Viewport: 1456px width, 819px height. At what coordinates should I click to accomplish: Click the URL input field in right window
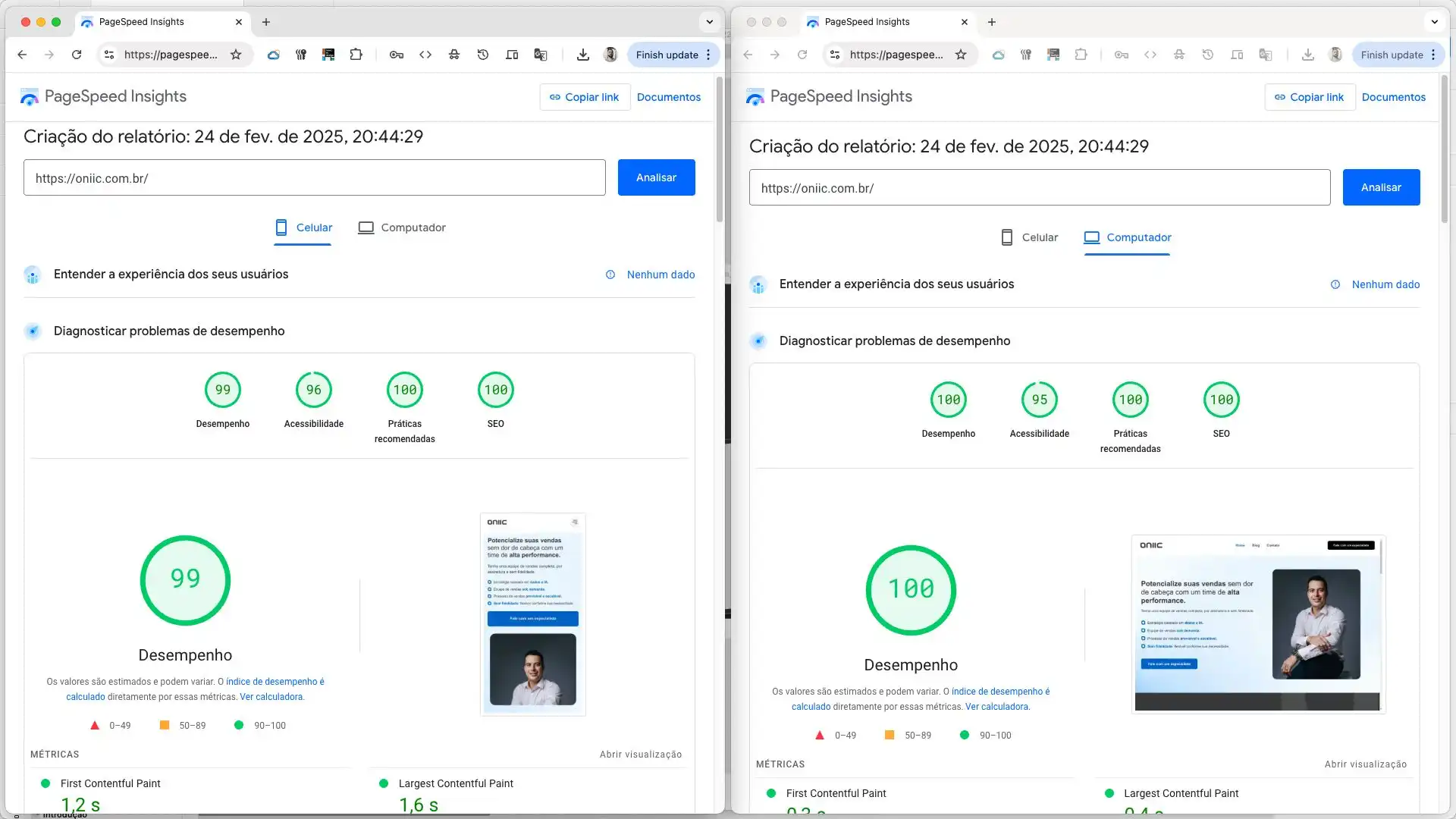click(x=1039, y=188)
